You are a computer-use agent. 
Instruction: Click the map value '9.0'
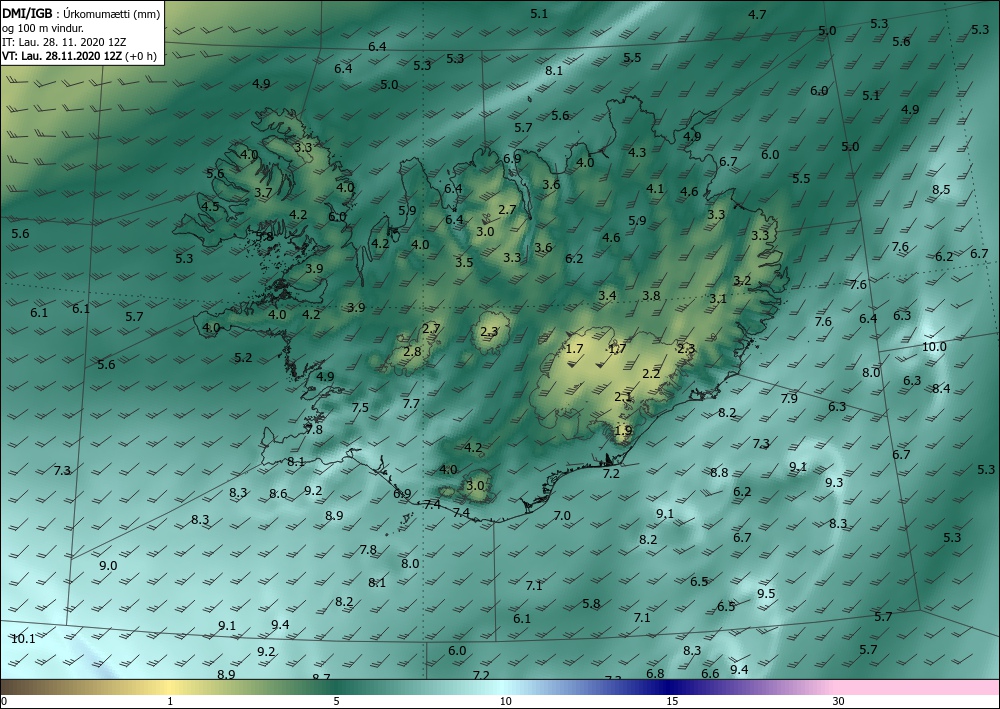(108, 566)
